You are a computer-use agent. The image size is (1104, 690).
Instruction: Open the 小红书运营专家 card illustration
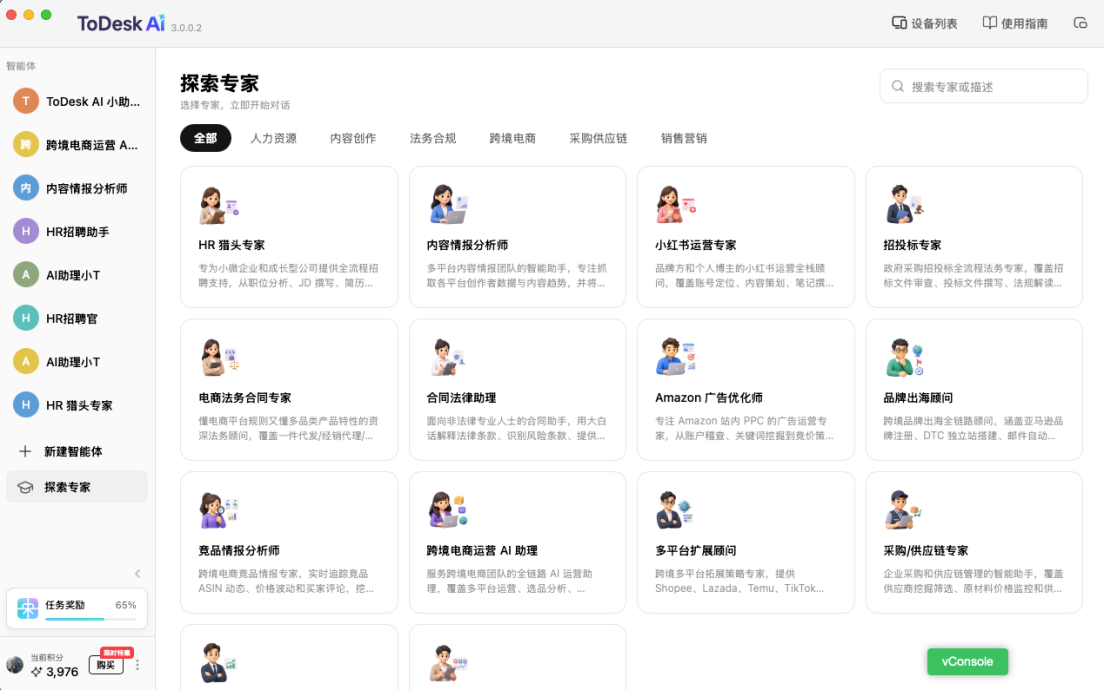[676, 204]
